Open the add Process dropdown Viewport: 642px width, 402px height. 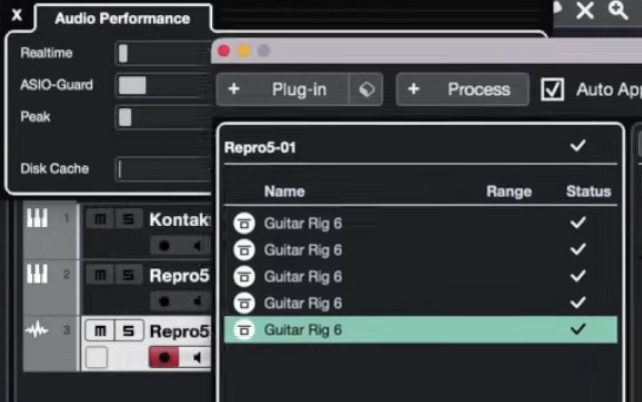[x=462, y=89]
